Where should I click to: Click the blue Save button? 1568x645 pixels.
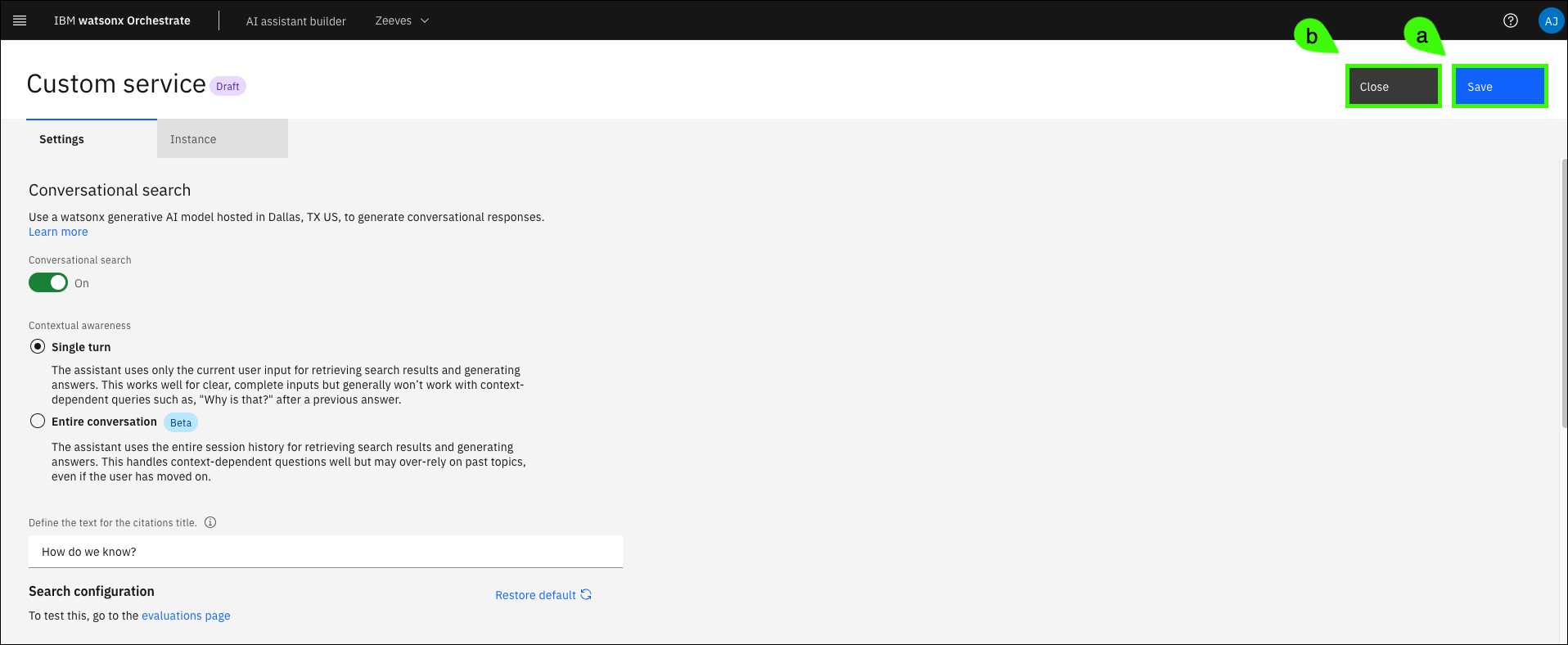click(x=1499, y=87)
